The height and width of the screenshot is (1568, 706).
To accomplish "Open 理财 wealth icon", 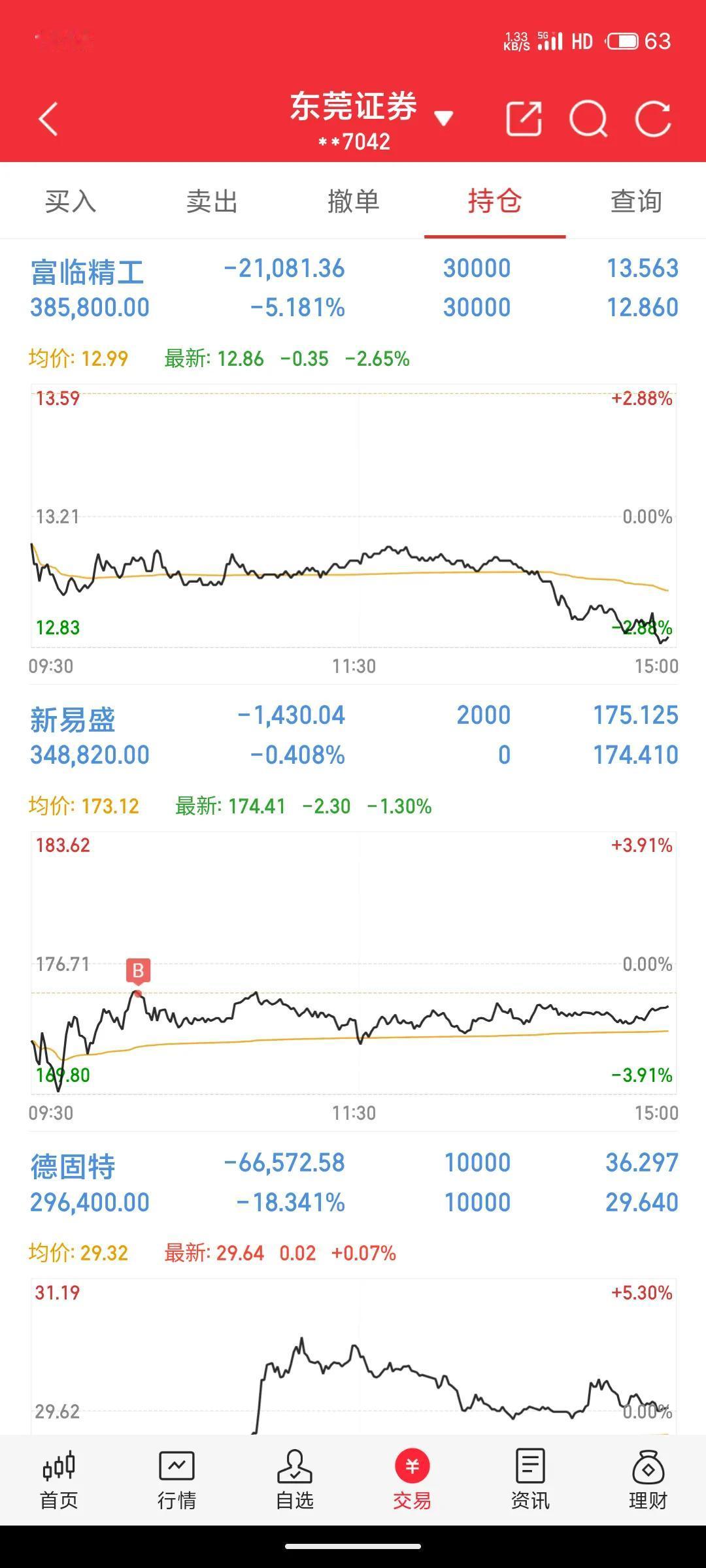I will [648, 1480].
